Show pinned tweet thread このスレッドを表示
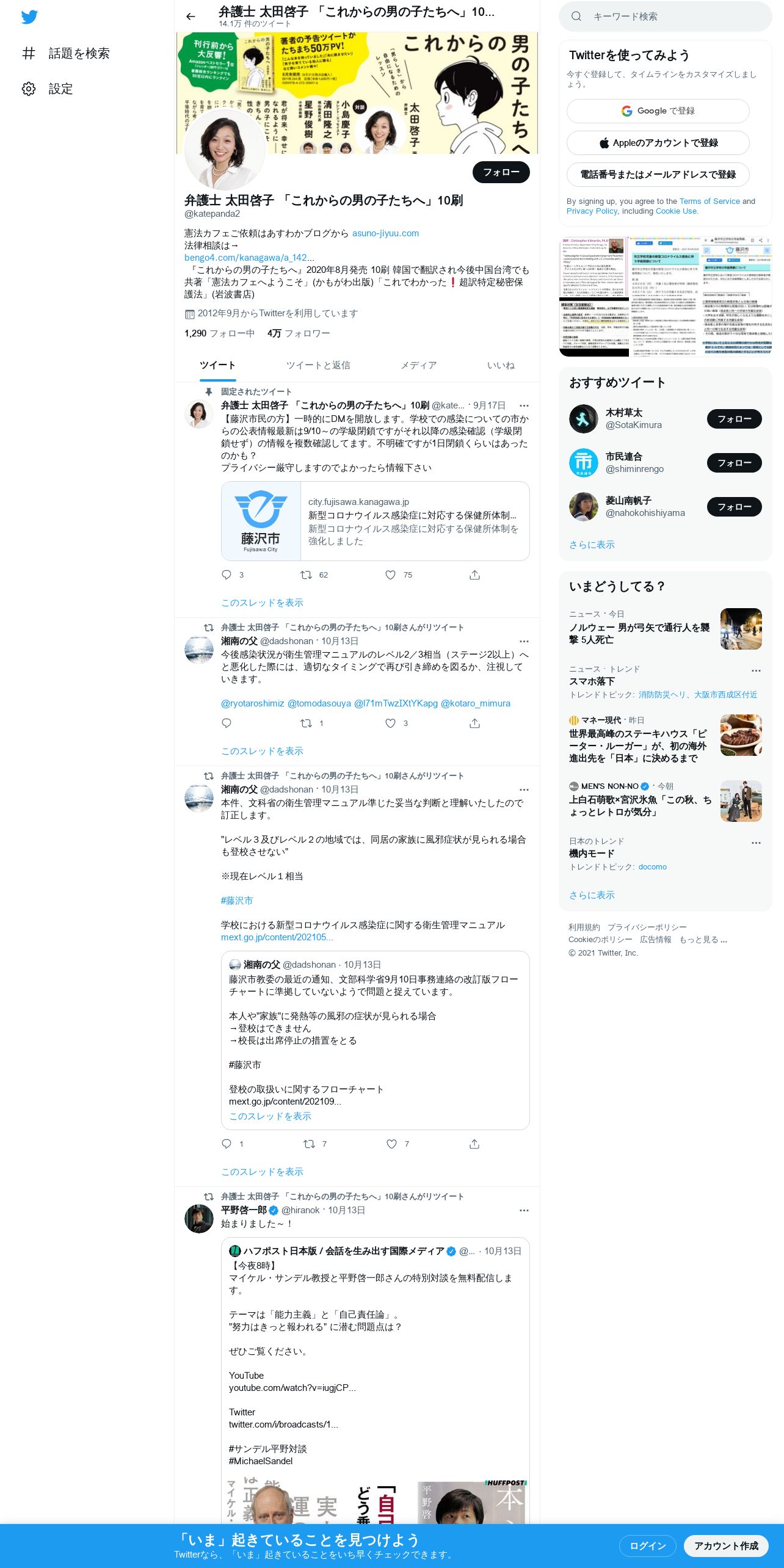 (262, 603)
